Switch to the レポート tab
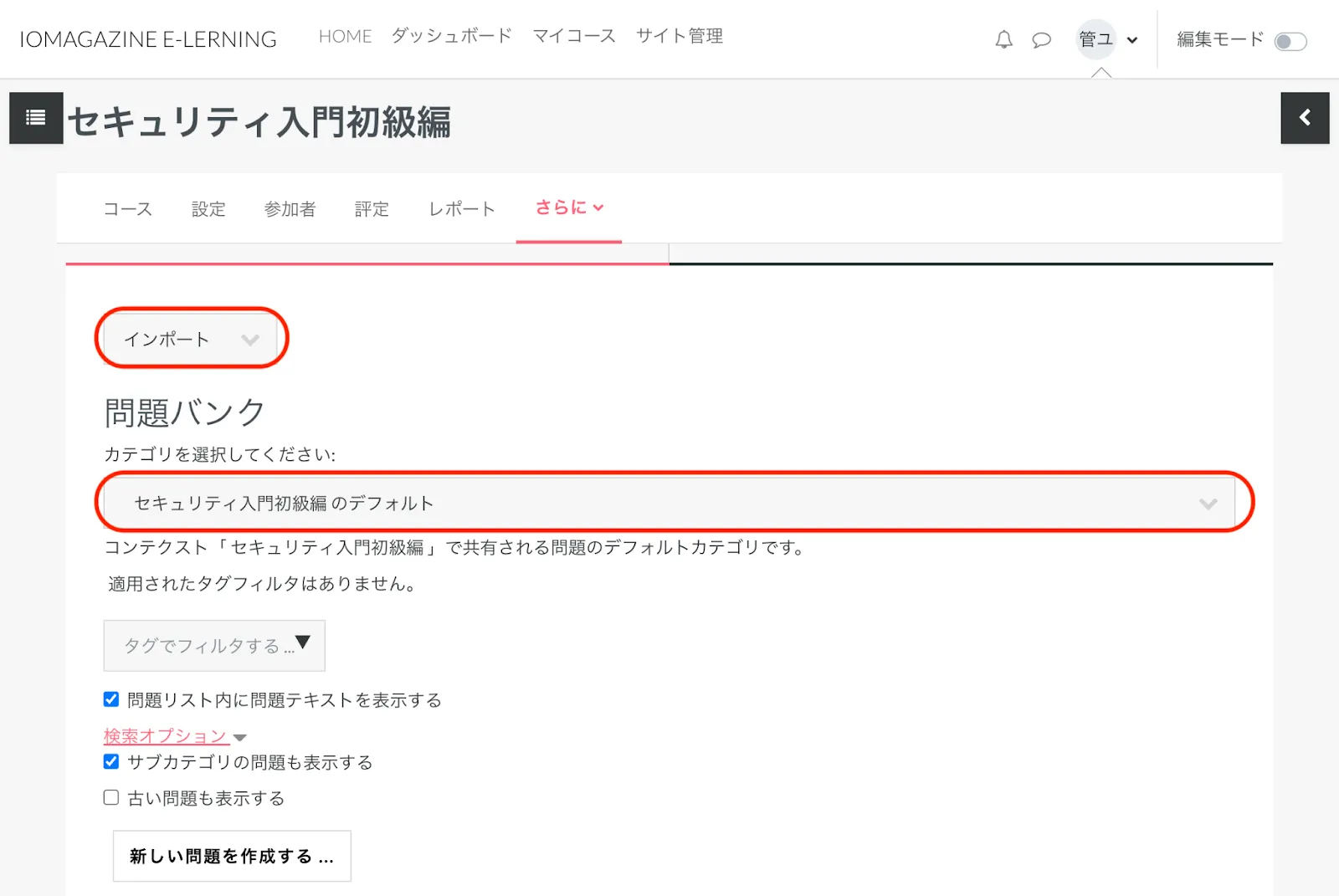The width and height of the screenshot is (1339, 896). pos(461,209)
